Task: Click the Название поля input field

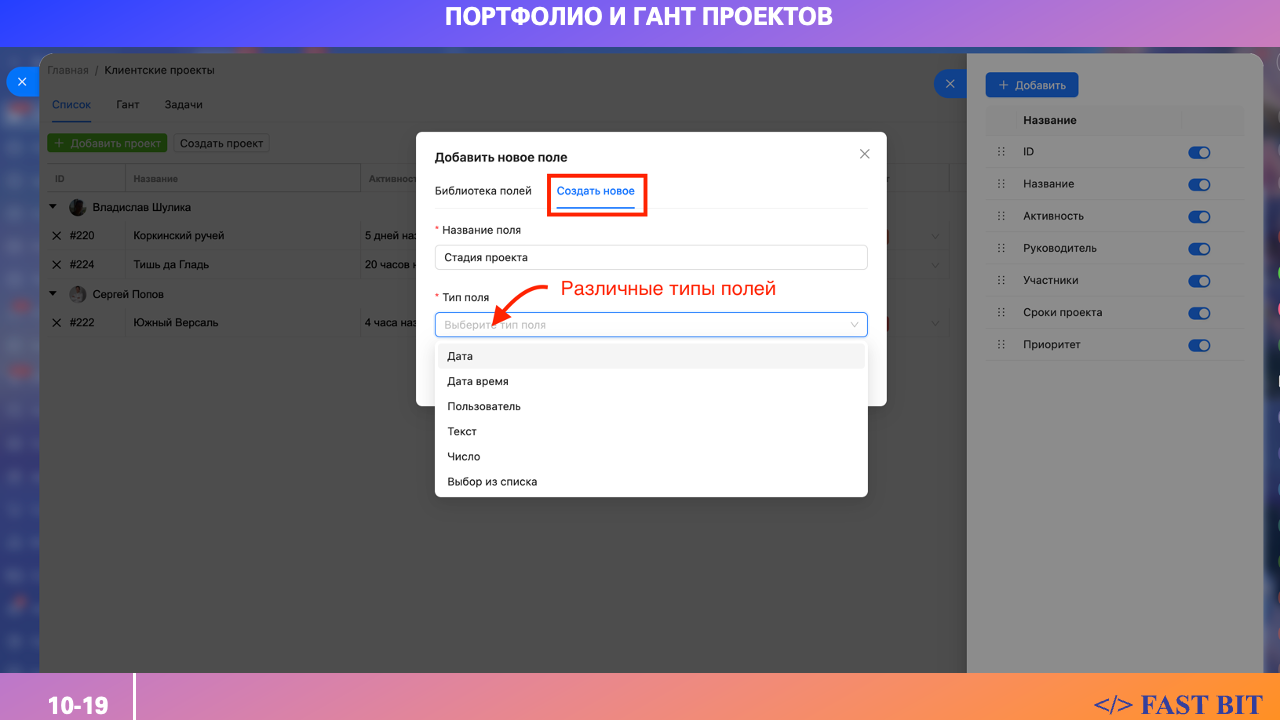Action: (x=651, y=257)
